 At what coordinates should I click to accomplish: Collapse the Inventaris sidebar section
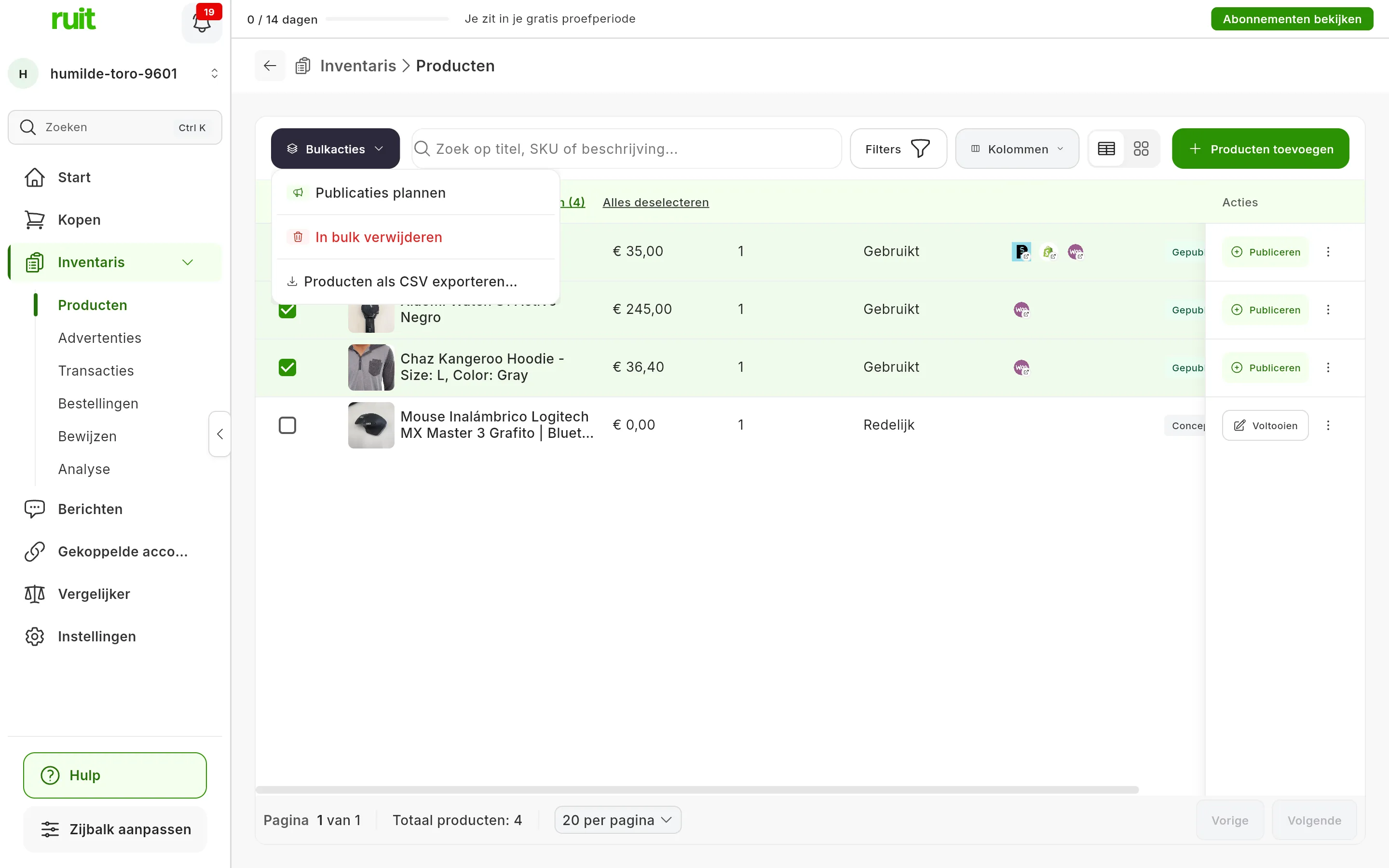(x=187, y=262)
